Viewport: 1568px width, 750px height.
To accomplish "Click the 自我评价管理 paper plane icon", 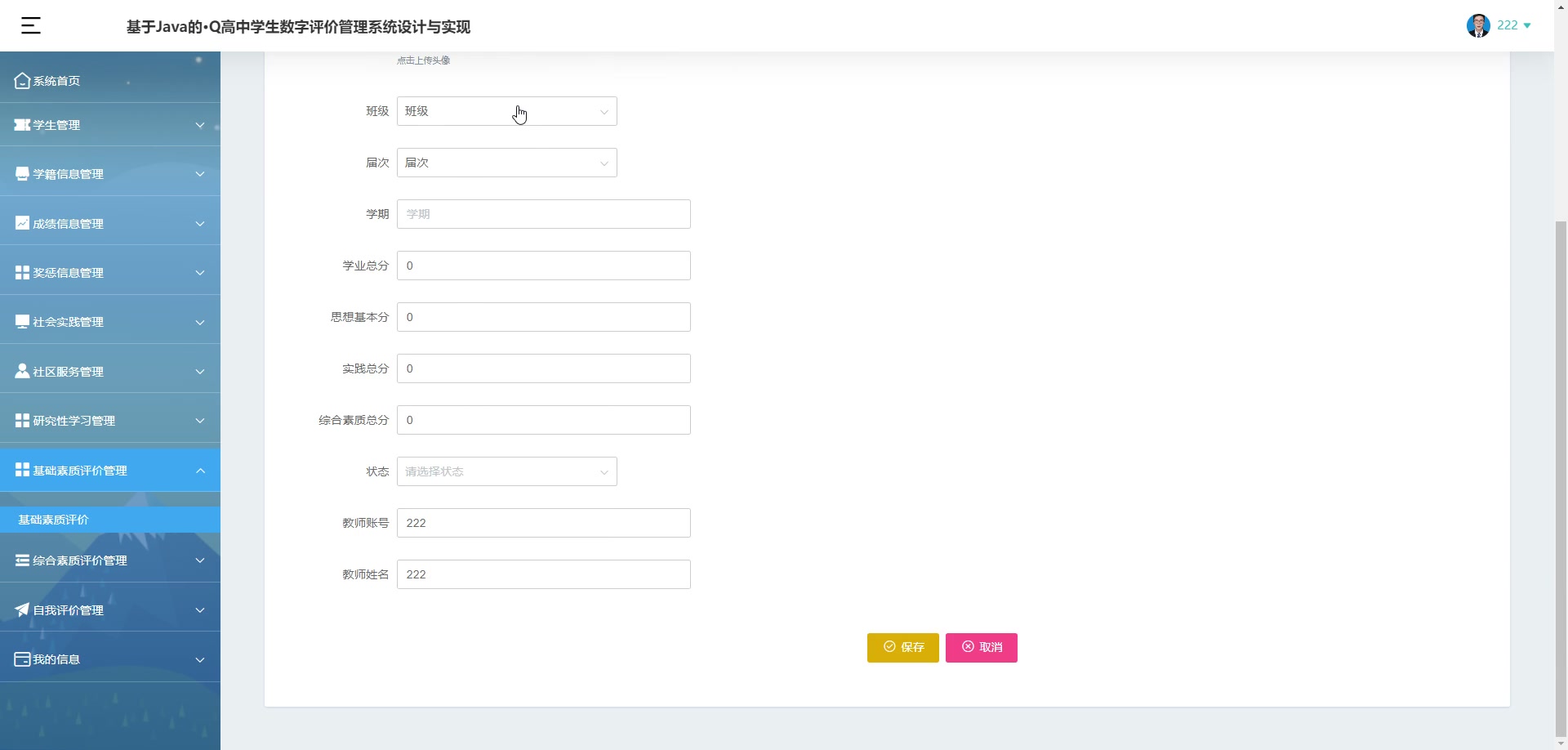I will point(22,609).
